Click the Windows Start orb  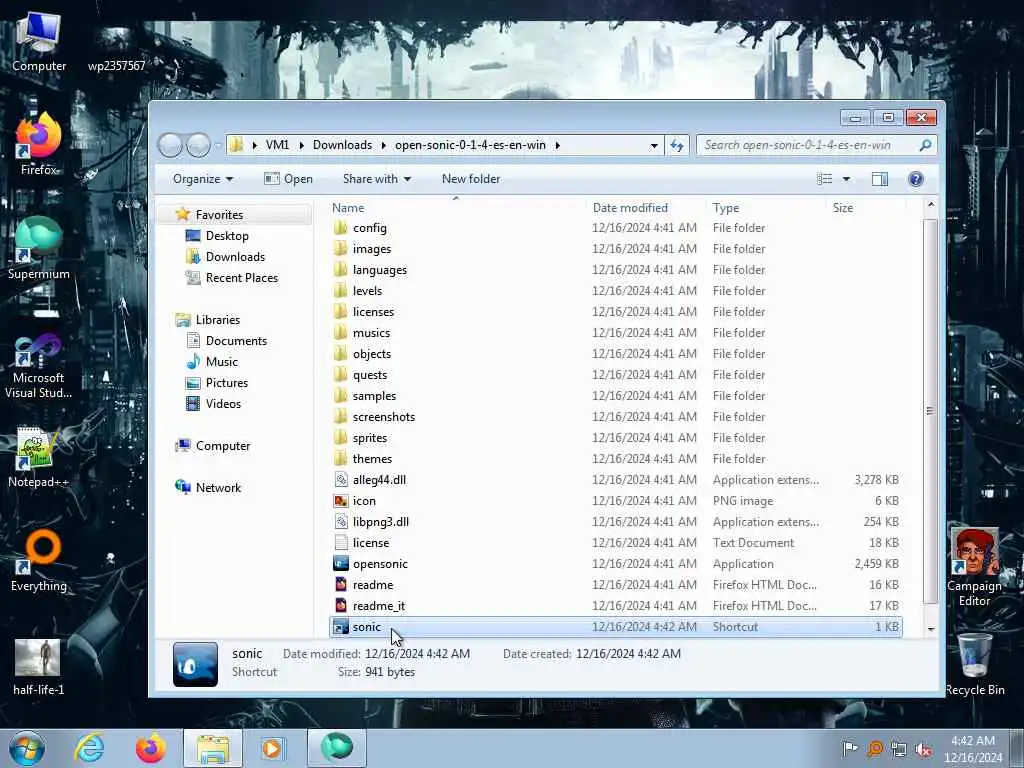(x=27, y=748)
